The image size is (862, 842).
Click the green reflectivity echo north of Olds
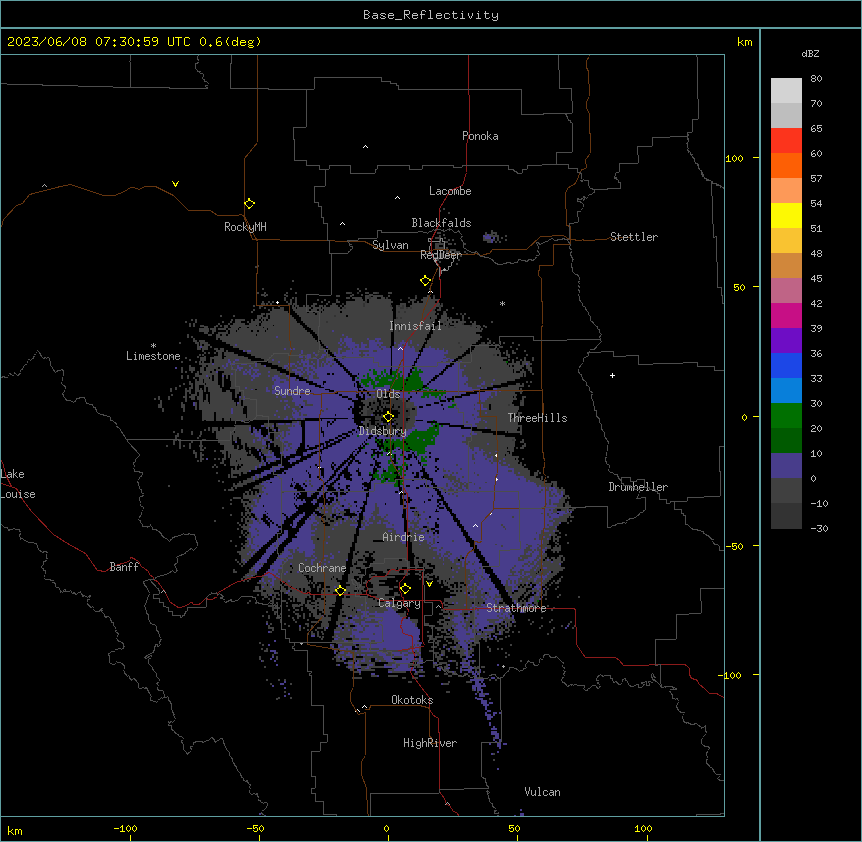[393, 378]
